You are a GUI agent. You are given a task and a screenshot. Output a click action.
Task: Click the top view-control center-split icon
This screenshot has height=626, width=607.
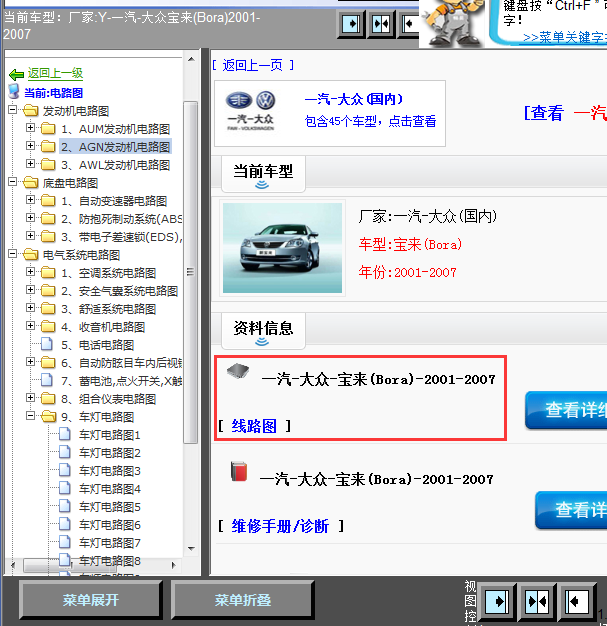coord(381,24)
